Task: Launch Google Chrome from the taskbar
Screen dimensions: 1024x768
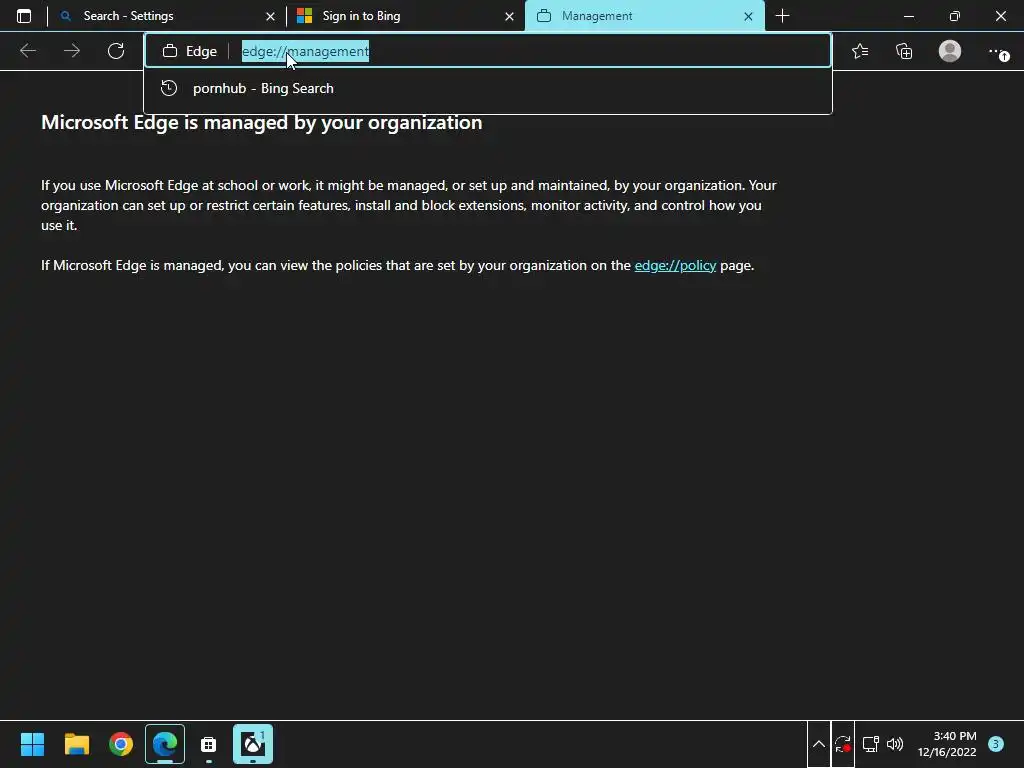Action: [x=121, y=744]
